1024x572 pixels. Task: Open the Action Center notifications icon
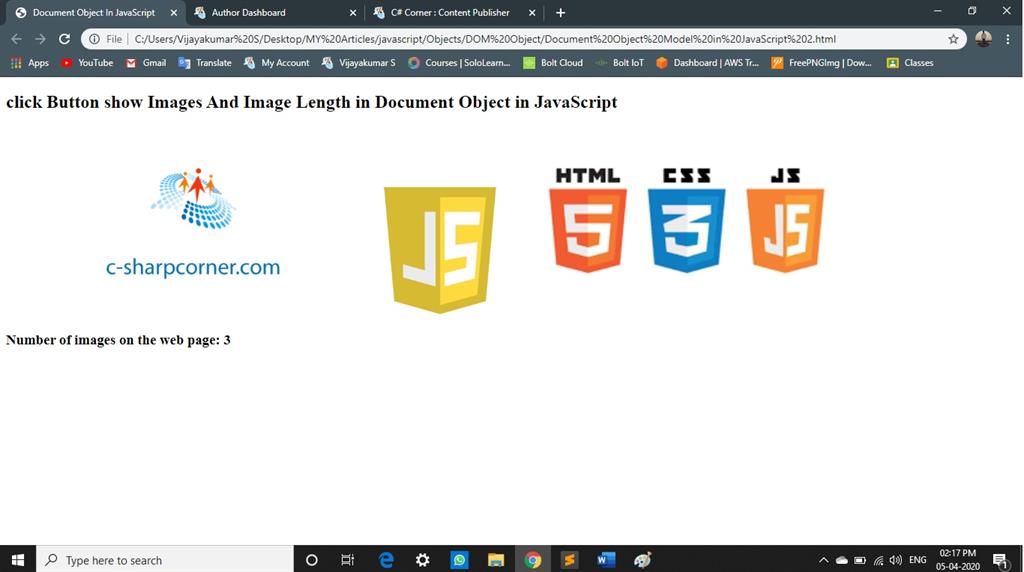[1000, 560]
